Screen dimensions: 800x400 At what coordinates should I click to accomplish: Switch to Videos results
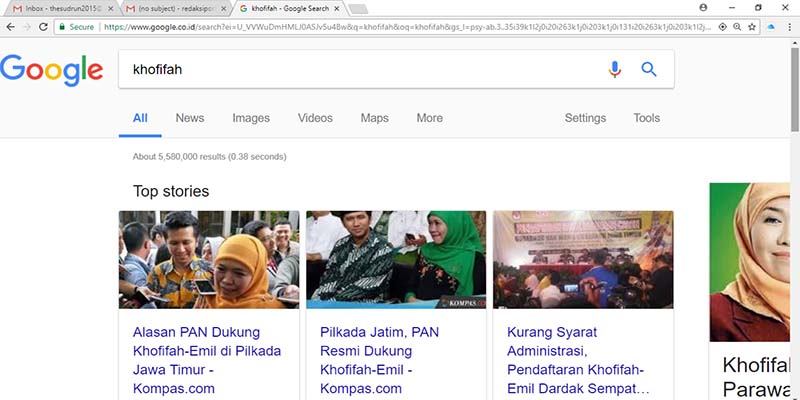pyautogui.click(x=315, y=118)
